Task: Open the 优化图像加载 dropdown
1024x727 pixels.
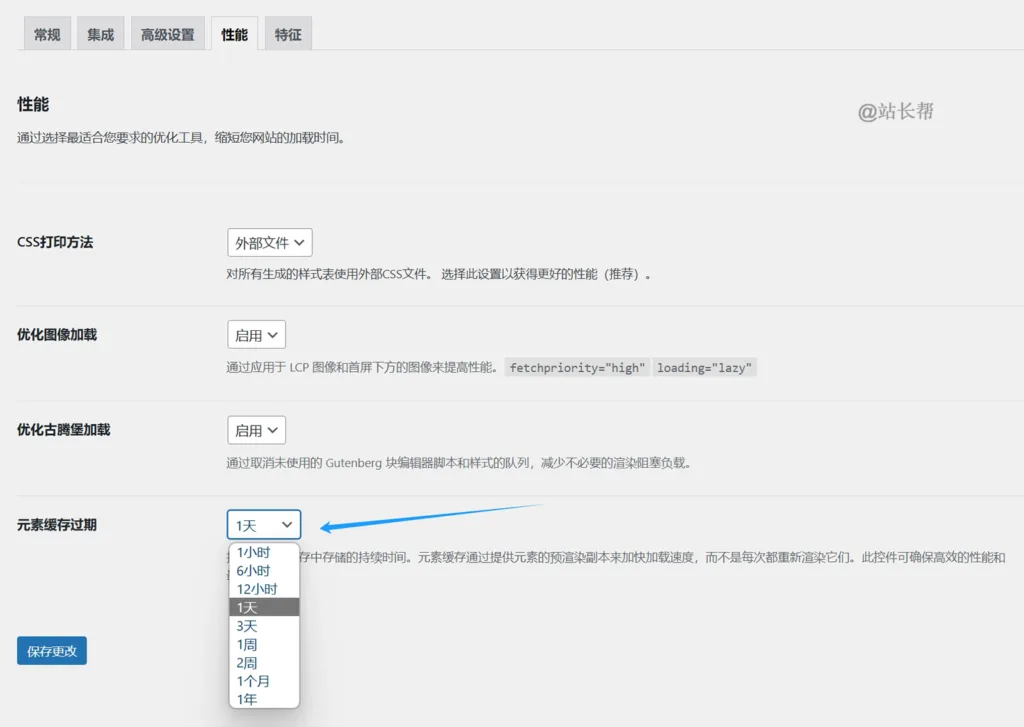Action: tap(256, 334)
